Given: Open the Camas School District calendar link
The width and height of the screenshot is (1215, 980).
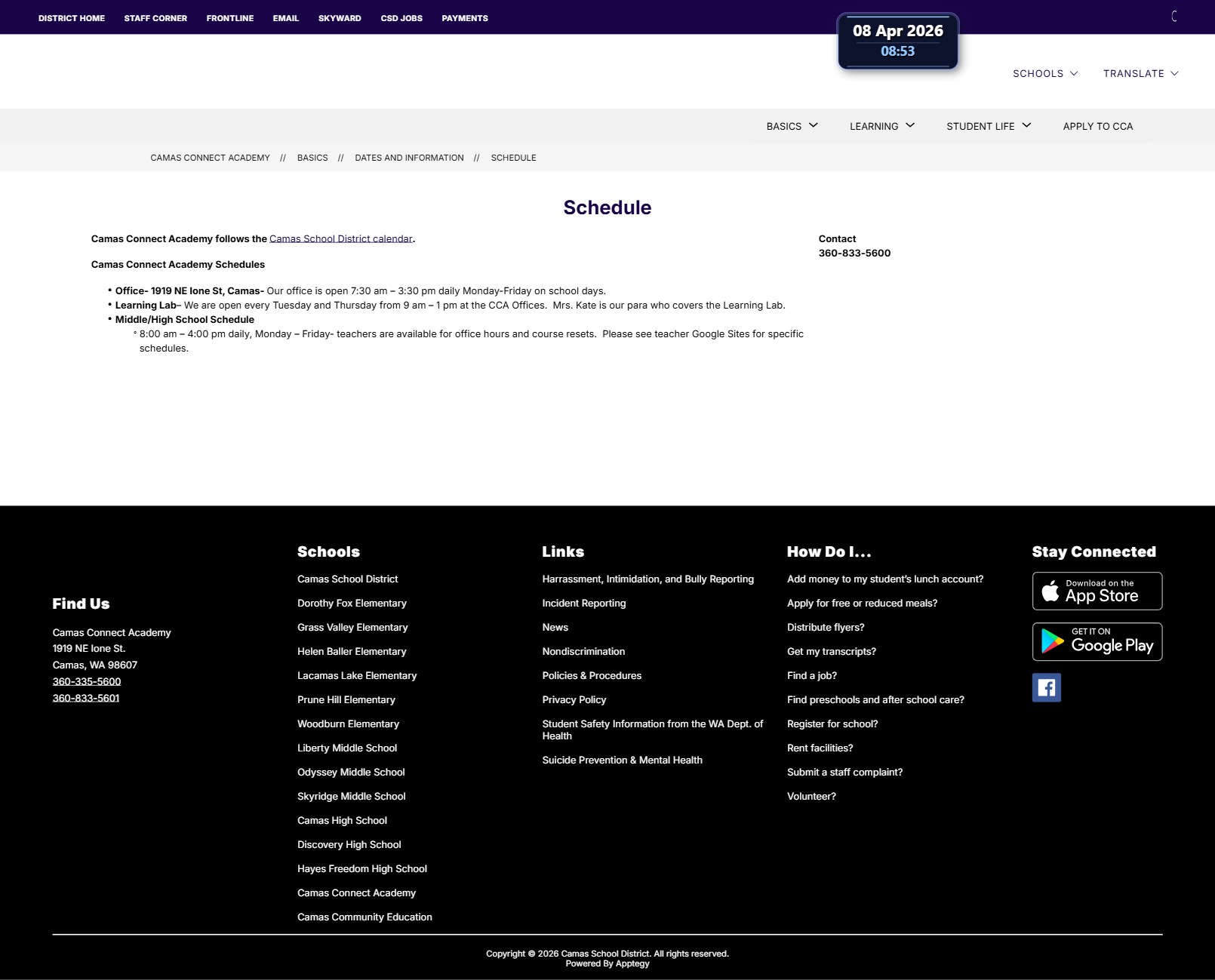Looking at the screenshot, I should (x=341, y=238).
